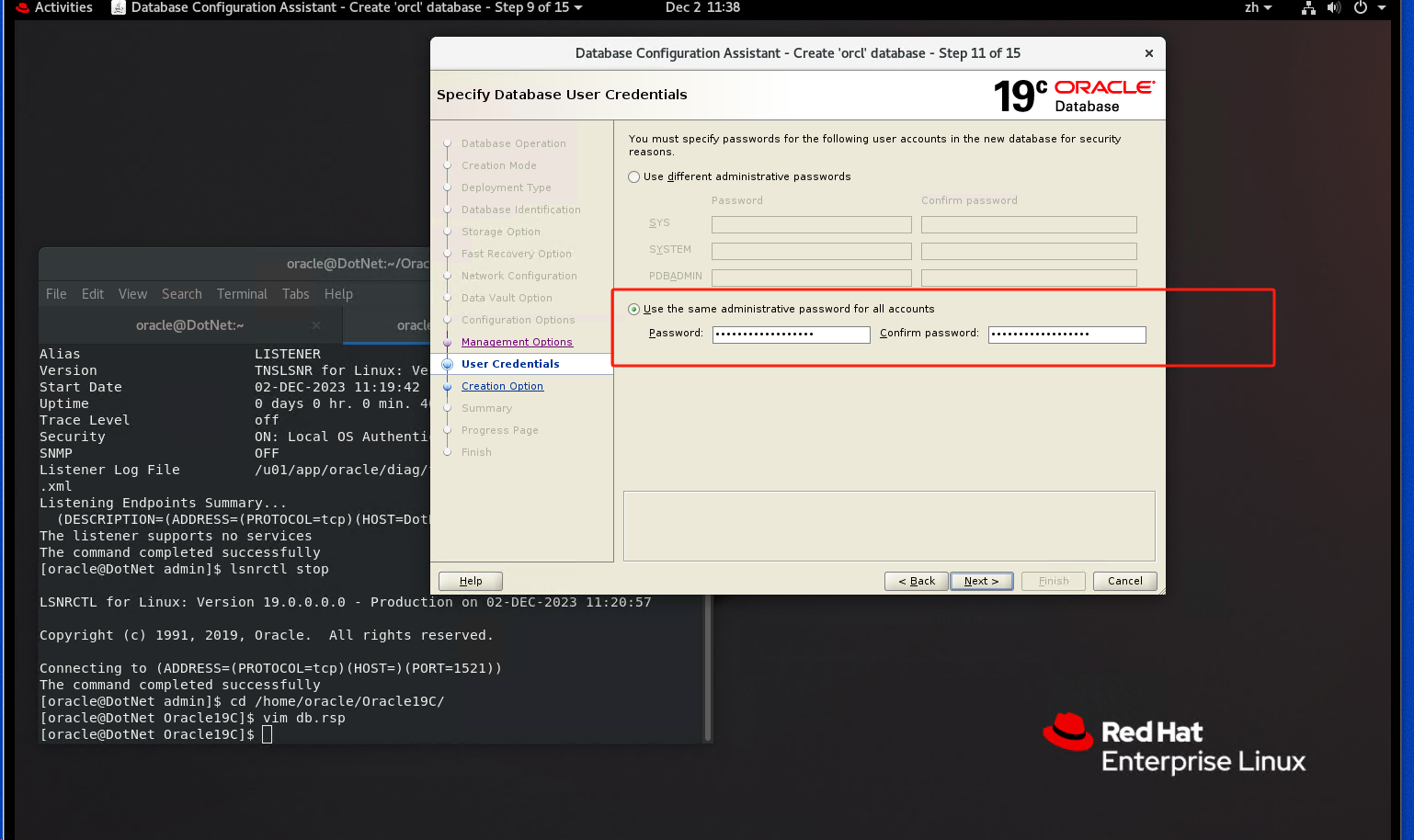Close the first terminal tab oracle@DotNet:~

coord(316,325)
